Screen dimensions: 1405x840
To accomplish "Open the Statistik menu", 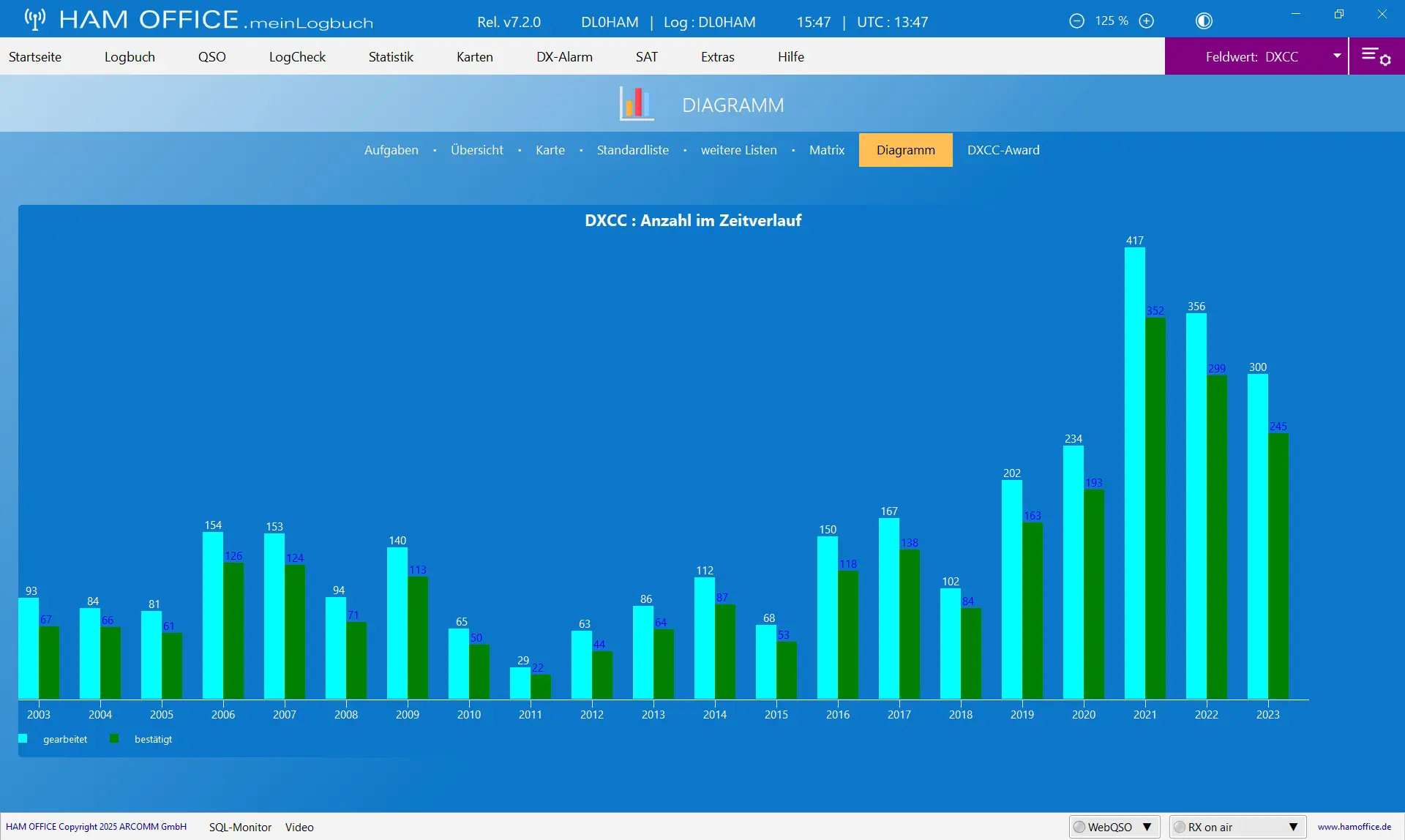I will pos(391,56).
